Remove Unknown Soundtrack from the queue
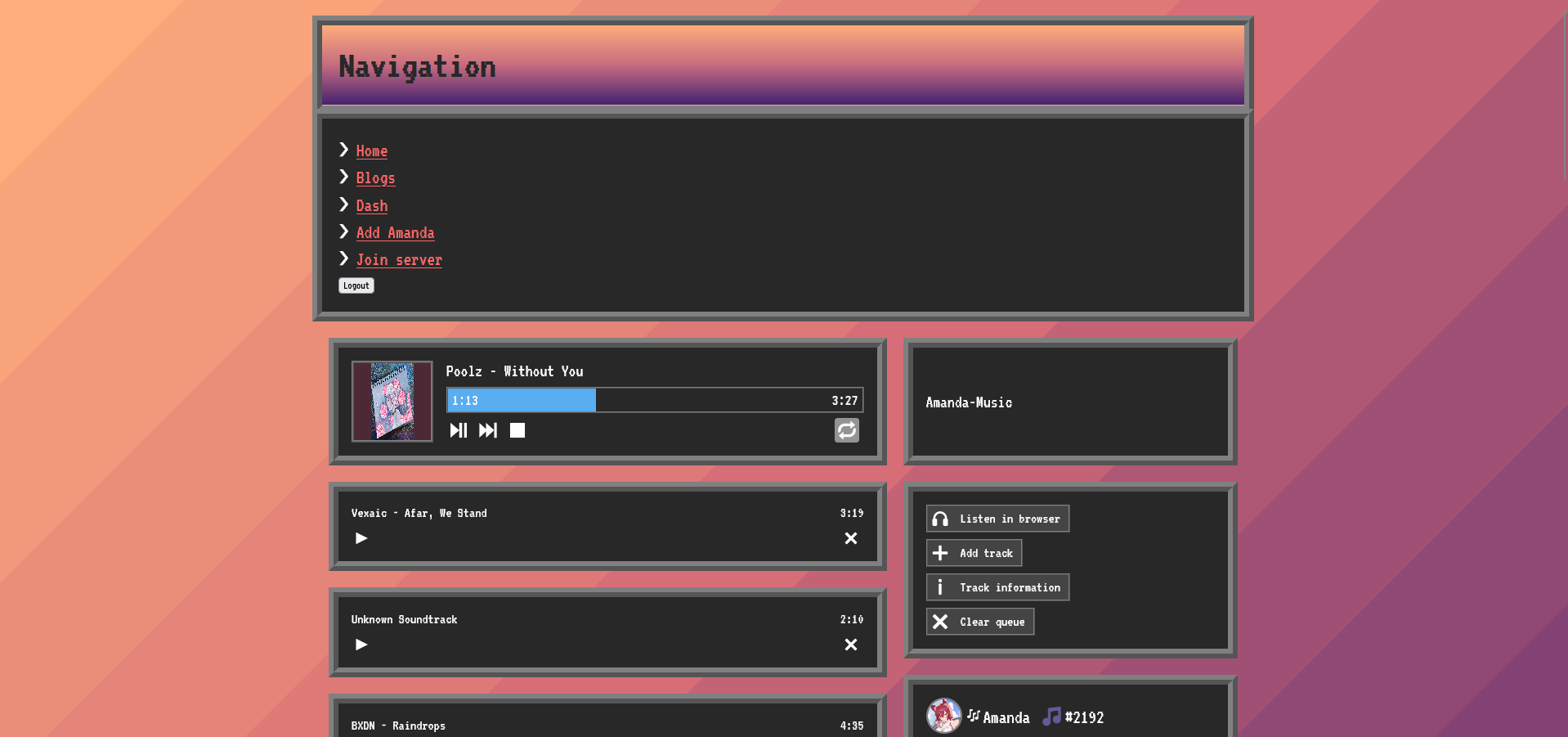This screenshot has height=737, width=1568. pyautogui.click(x=850, y=645)
